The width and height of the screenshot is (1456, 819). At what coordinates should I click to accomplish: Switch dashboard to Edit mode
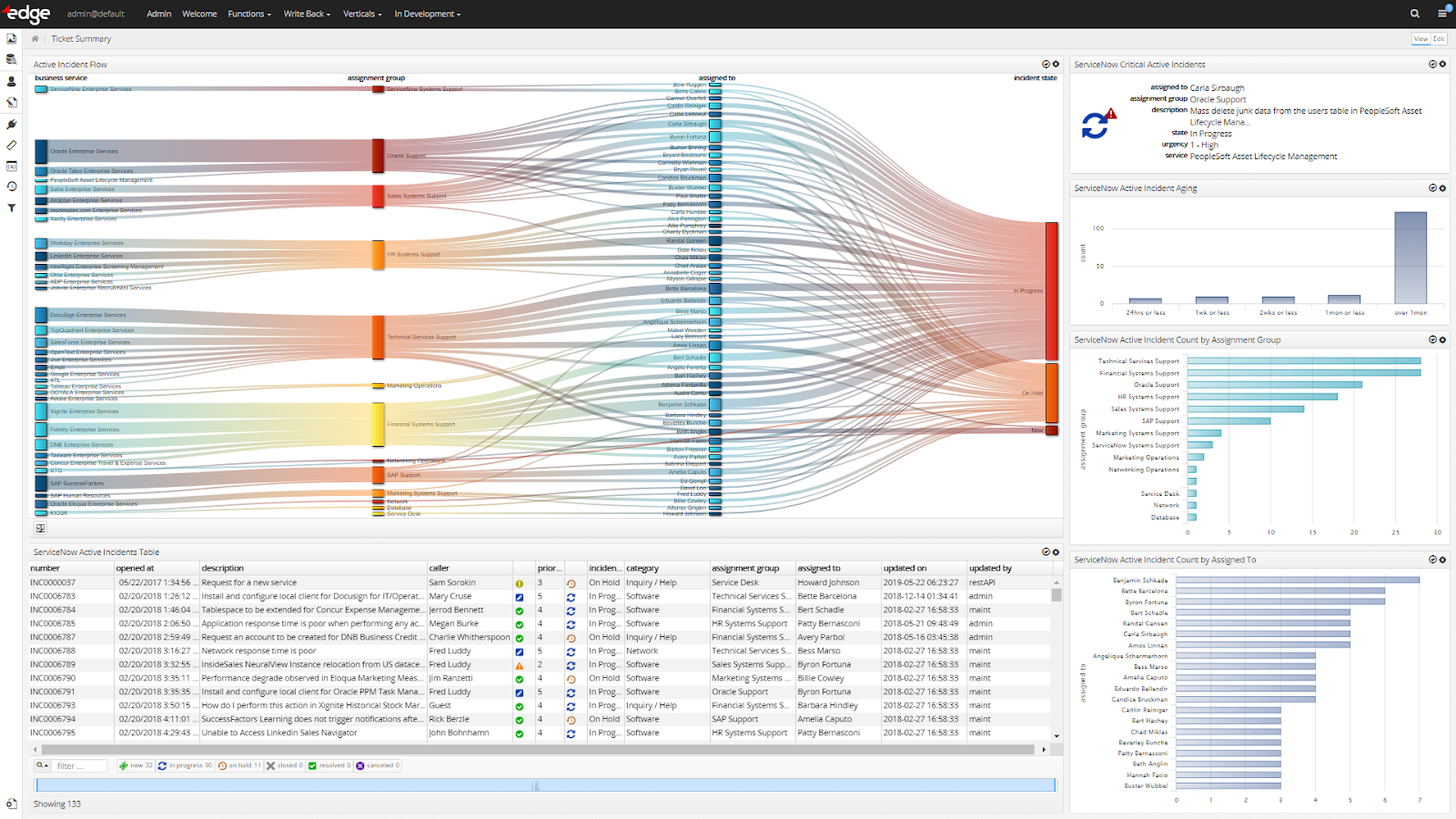coord(1439,39)
